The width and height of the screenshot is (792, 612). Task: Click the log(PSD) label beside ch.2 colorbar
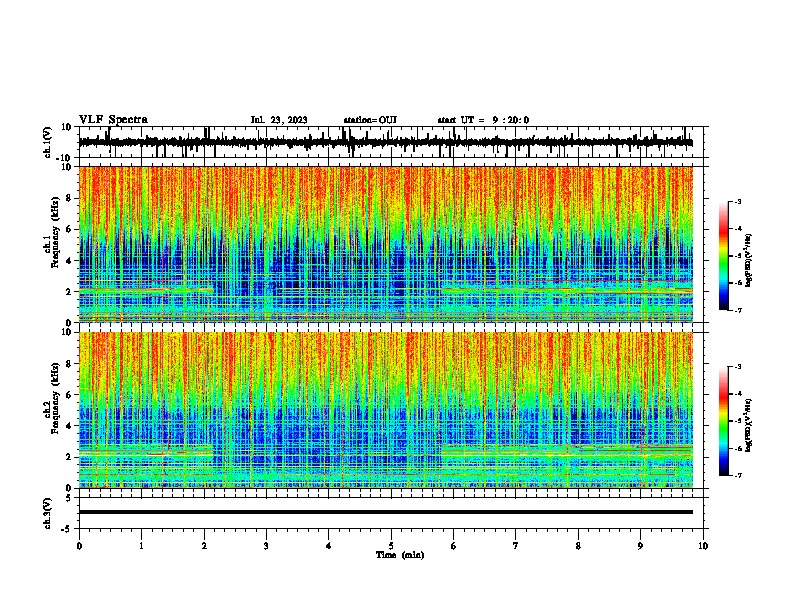748,425
